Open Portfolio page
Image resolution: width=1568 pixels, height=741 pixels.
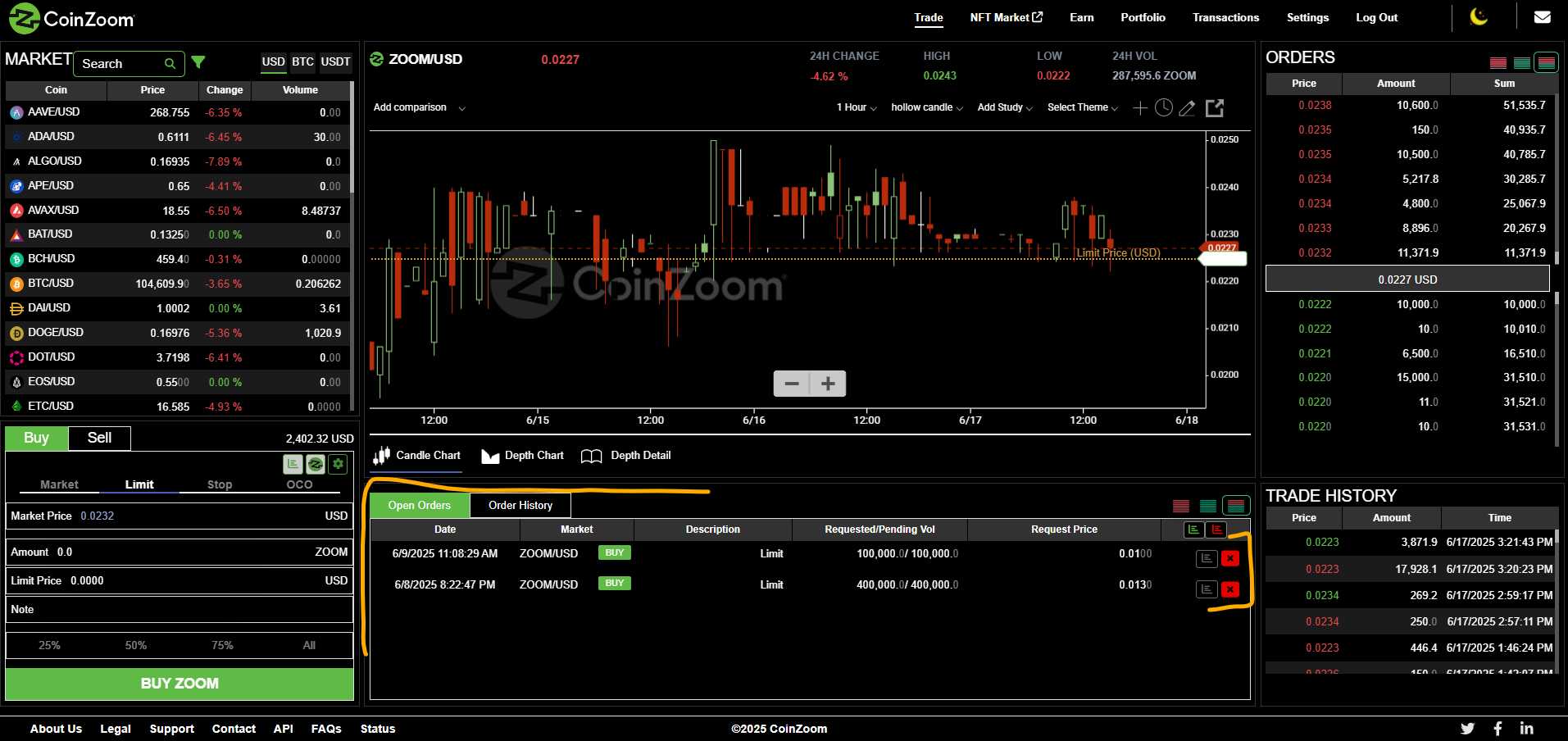click(1143, 17)
